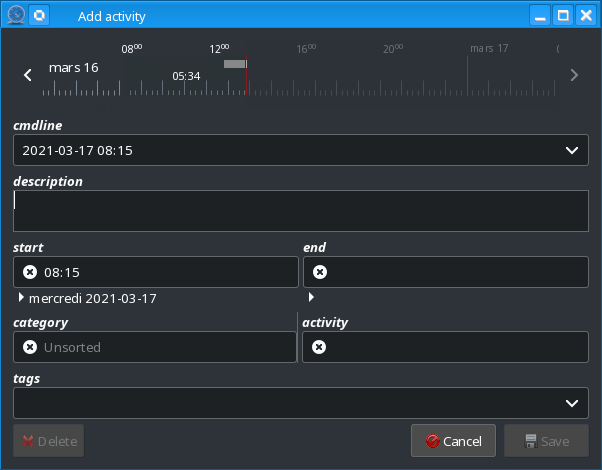Click the 20:00 hour label on timeline
Viewport: 602px width, 470px height.
pyautogui.click(x=393, y=48)
